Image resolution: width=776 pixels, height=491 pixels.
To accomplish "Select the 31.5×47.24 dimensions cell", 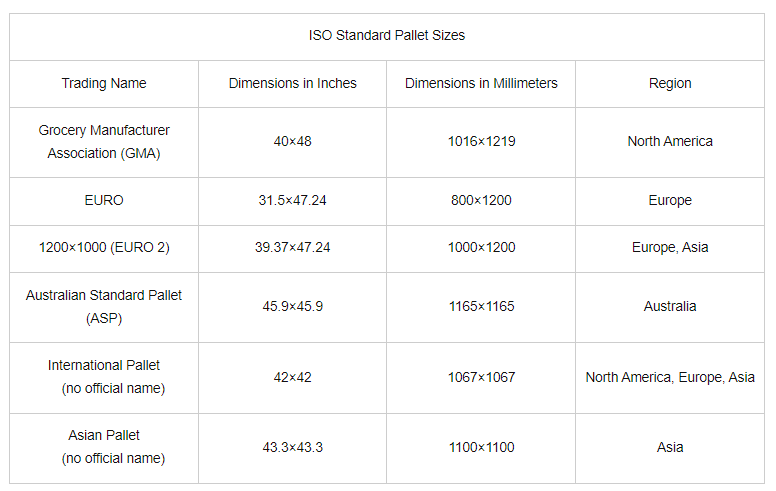I will coord(292,200).
